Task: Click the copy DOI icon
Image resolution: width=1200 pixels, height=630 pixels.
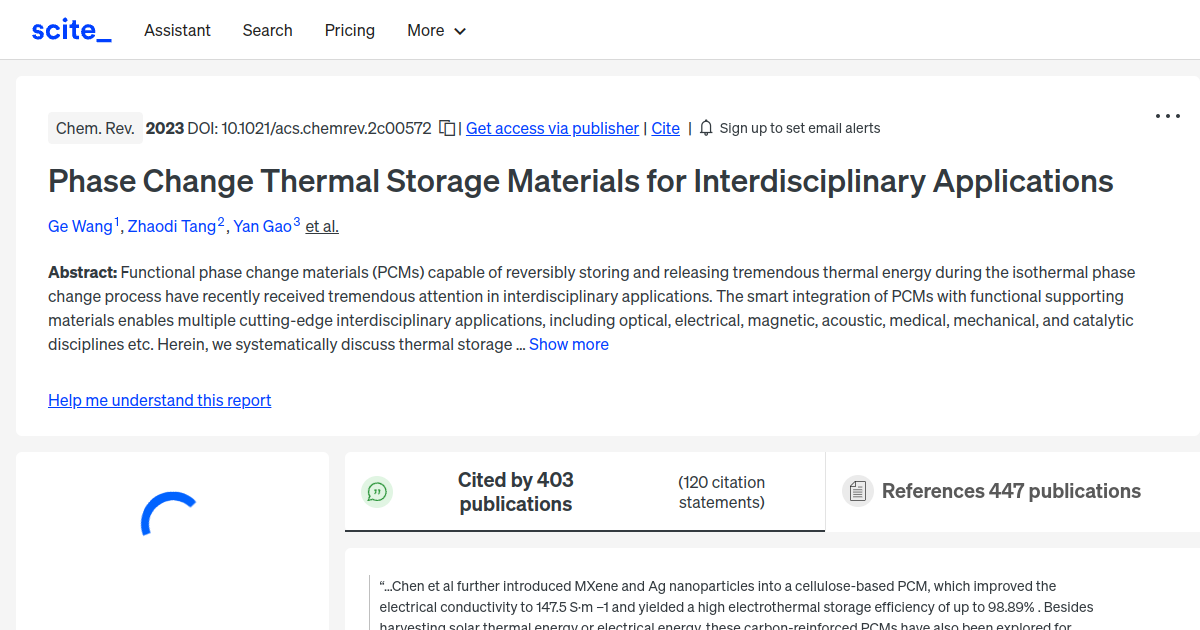Action: (x=446, y=127)
